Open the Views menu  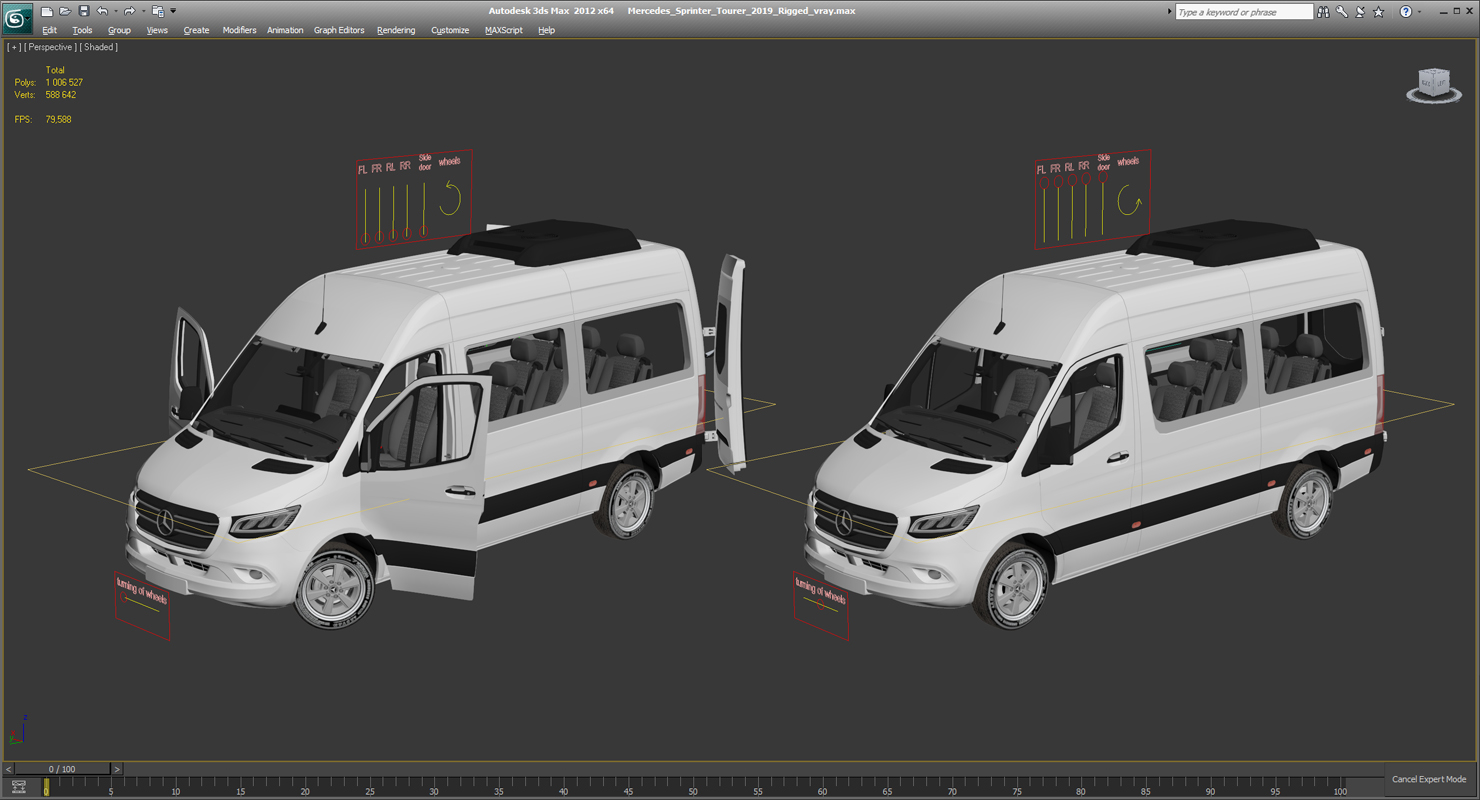(x=157, y=30)
